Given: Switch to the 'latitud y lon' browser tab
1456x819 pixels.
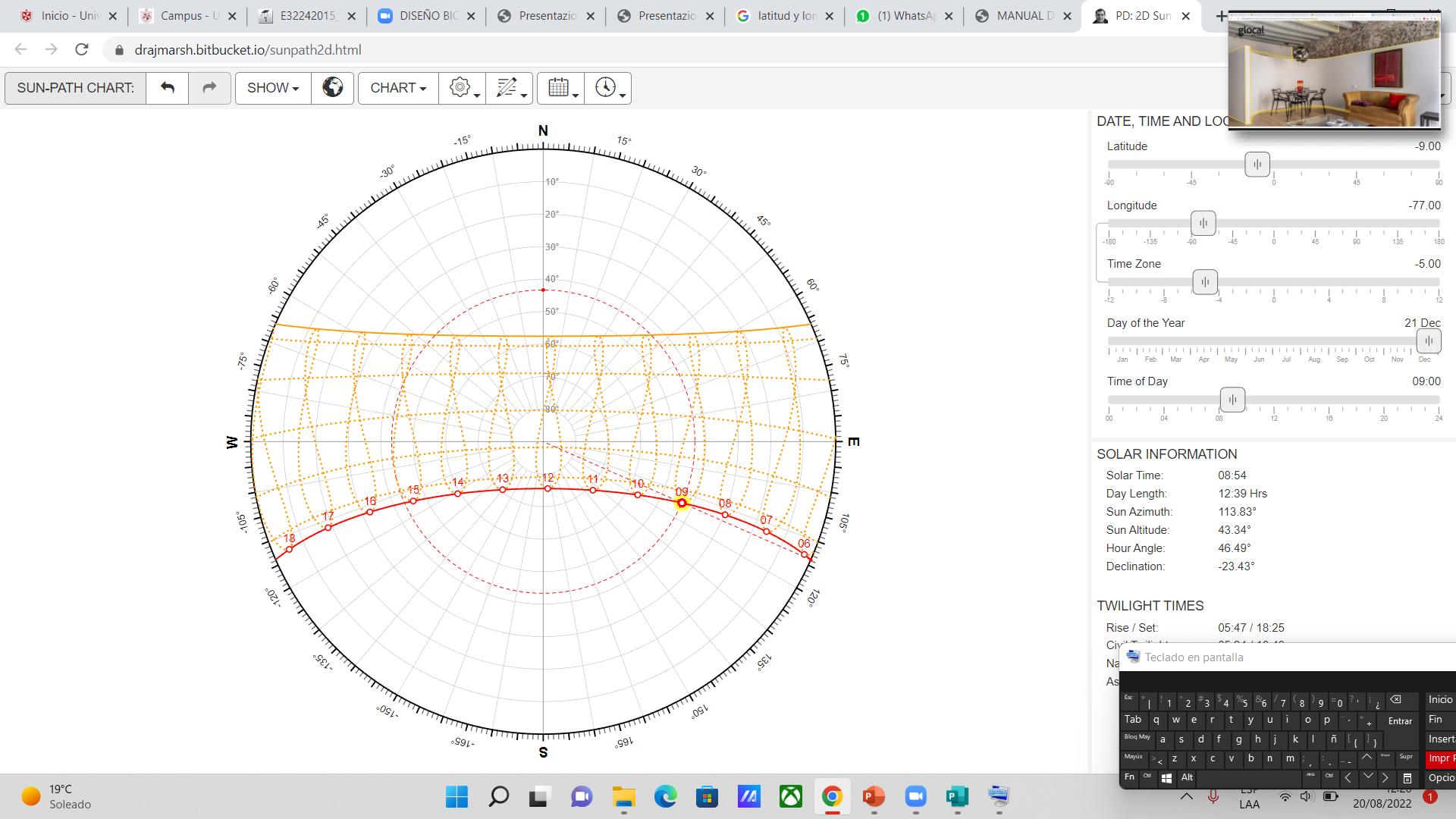Looking at the screenshot, I should 785,16.
